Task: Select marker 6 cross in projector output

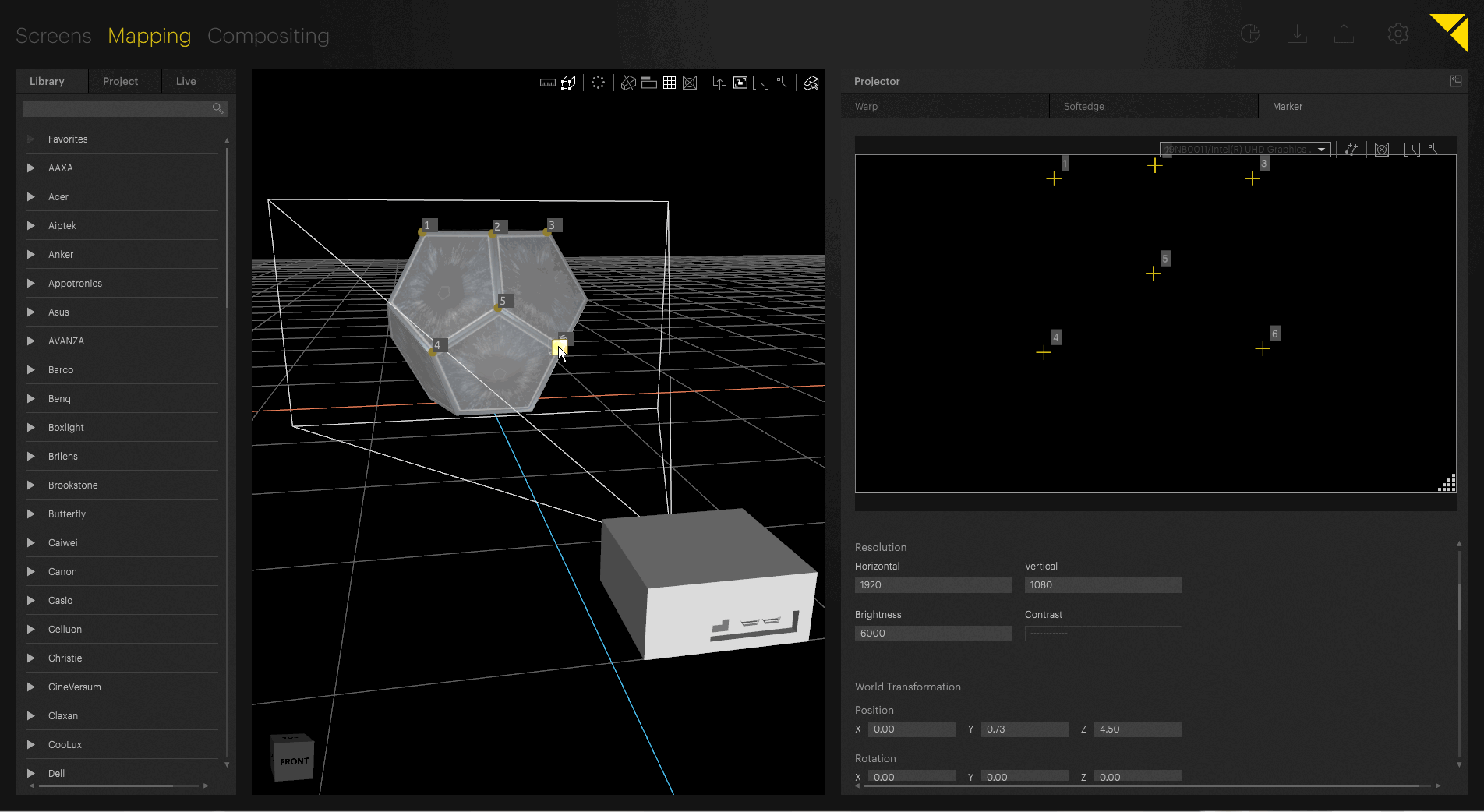Action: point(1263,348)
